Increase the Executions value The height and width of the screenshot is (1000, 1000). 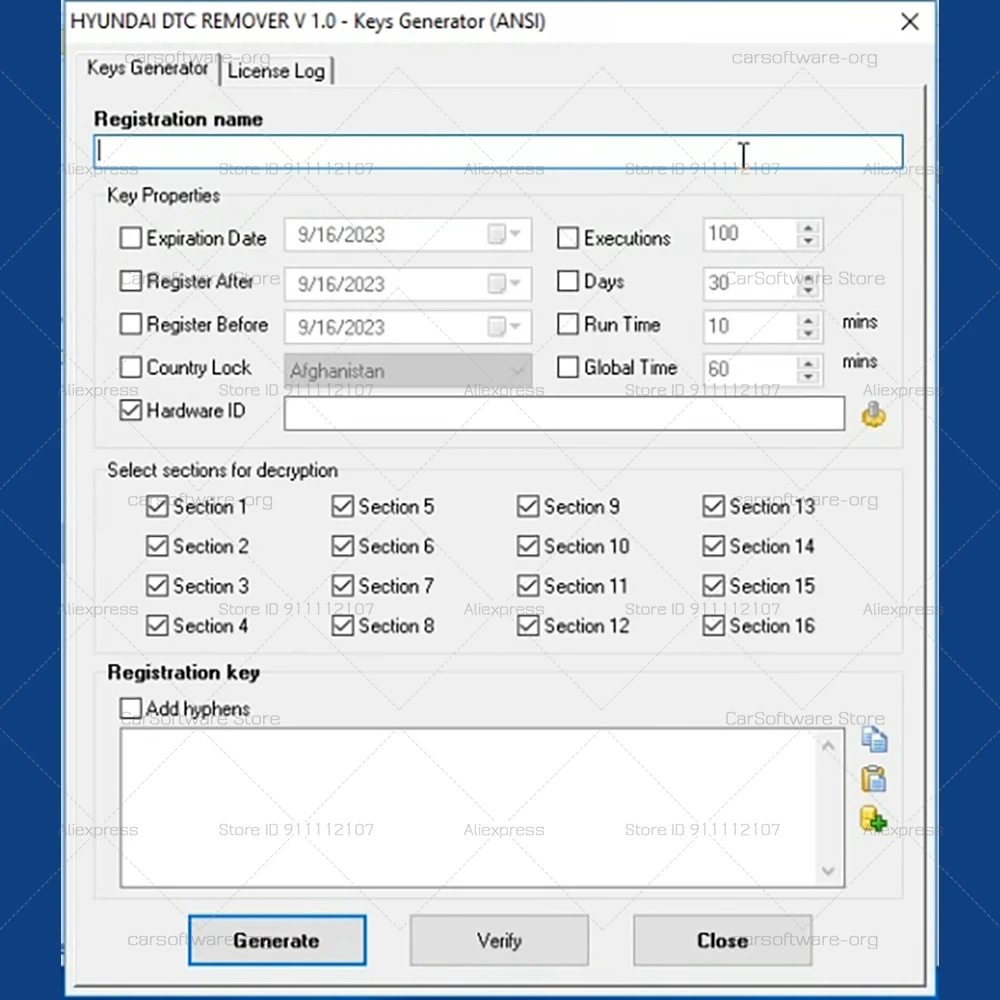[x=808, y=228]
